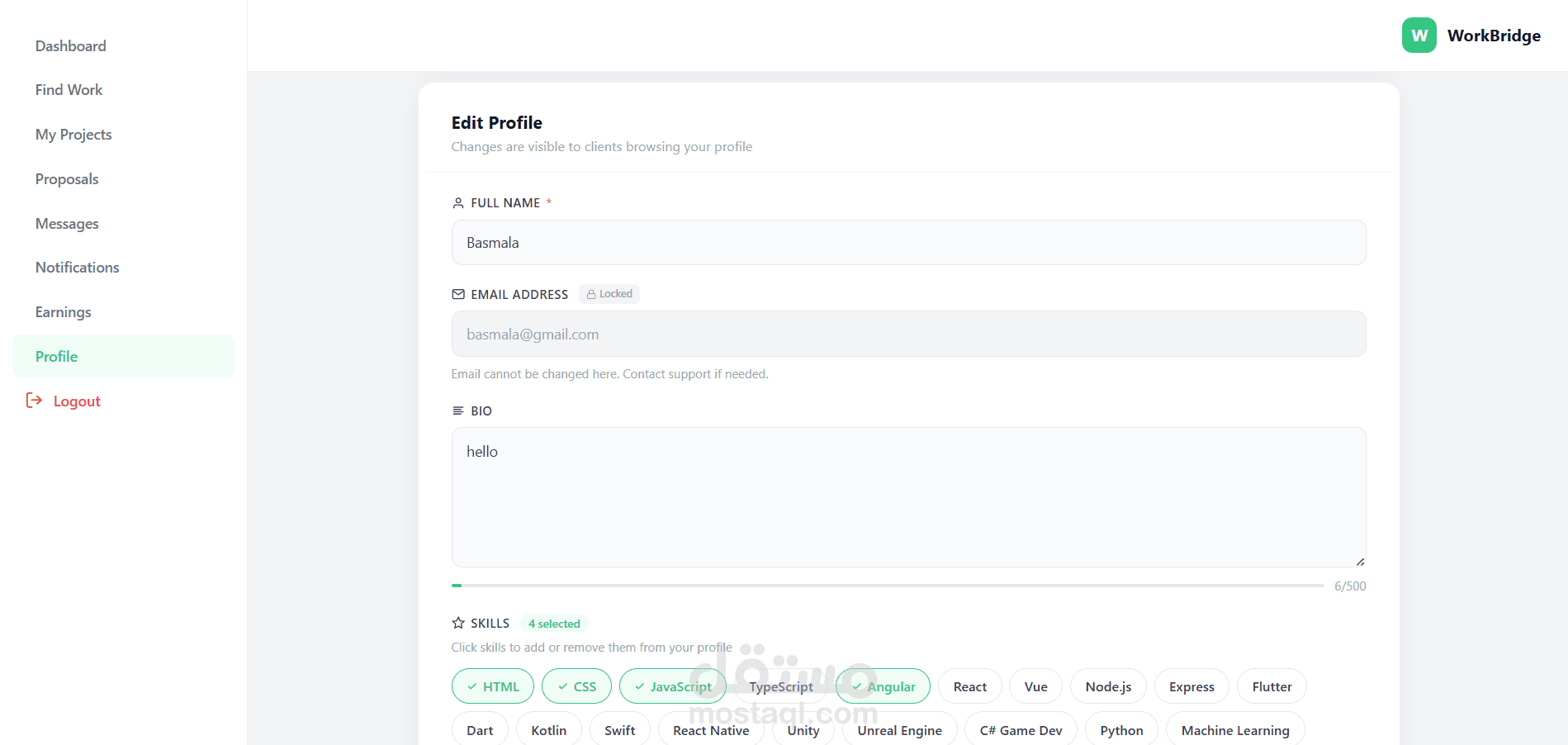Click the Logout arrow icon
This screenshot has width=1568, height=745.
34,401
